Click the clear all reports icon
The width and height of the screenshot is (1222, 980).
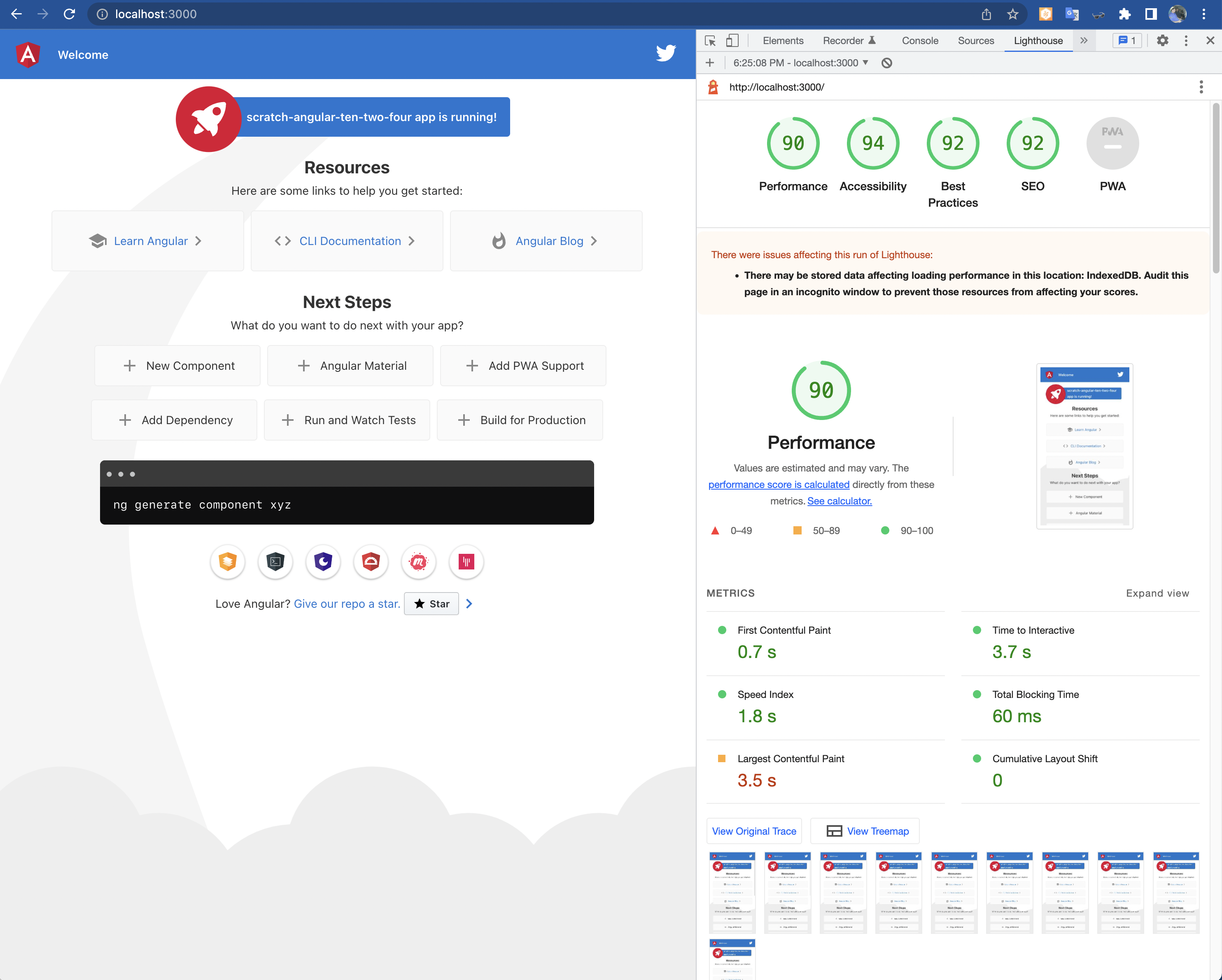point(887,63)
